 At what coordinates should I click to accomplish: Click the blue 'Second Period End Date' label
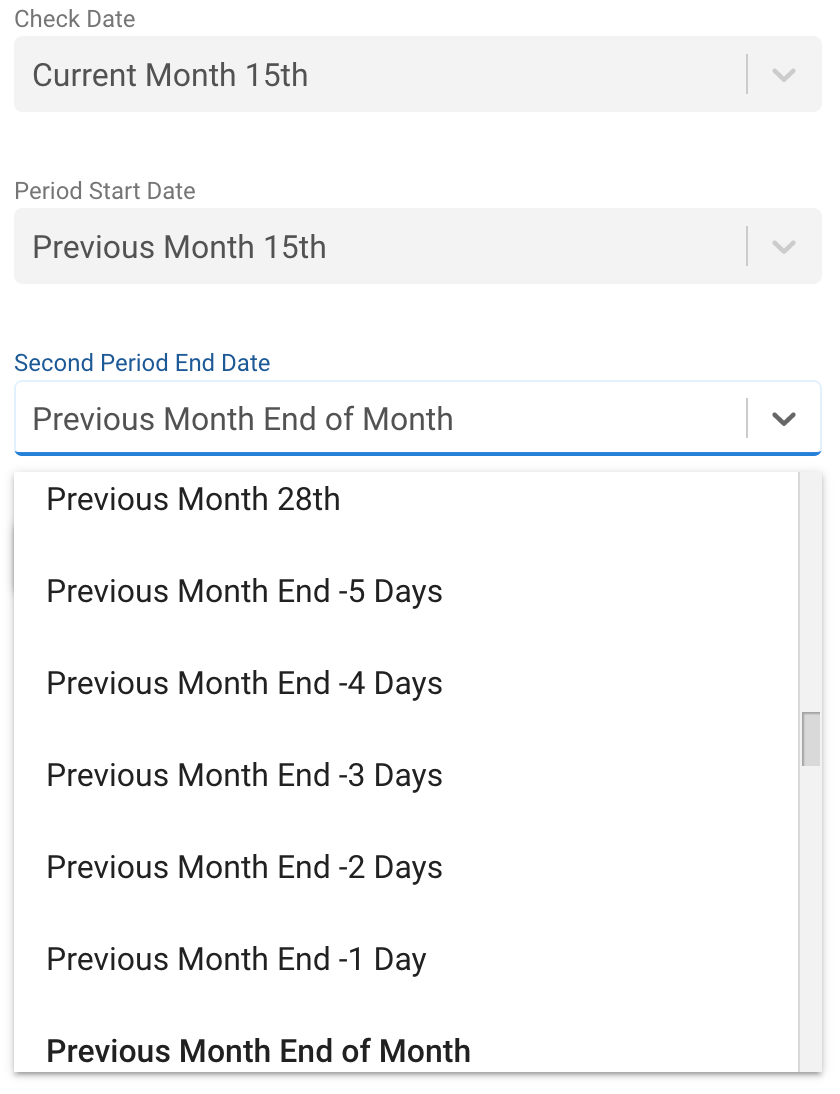[142, 363]
